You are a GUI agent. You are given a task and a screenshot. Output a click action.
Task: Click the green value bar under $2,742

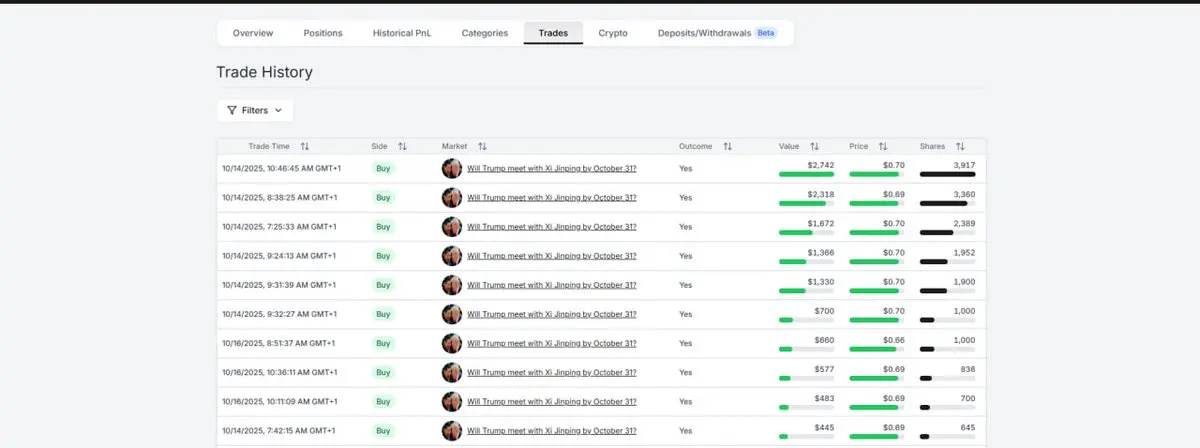click(806, 174)
